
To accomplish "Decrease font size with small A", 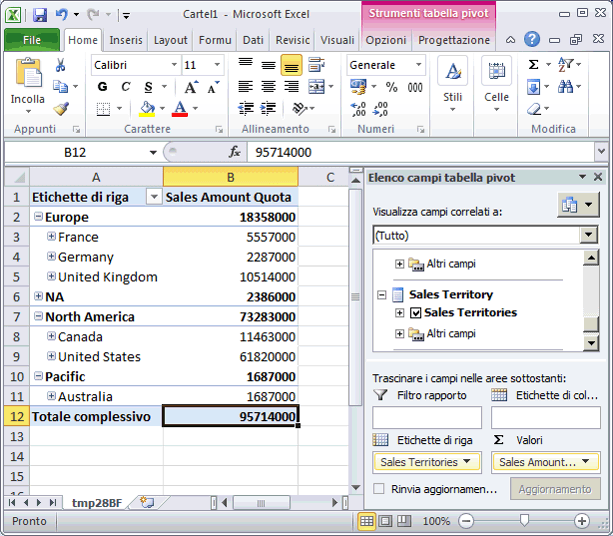I will point(213,87).
